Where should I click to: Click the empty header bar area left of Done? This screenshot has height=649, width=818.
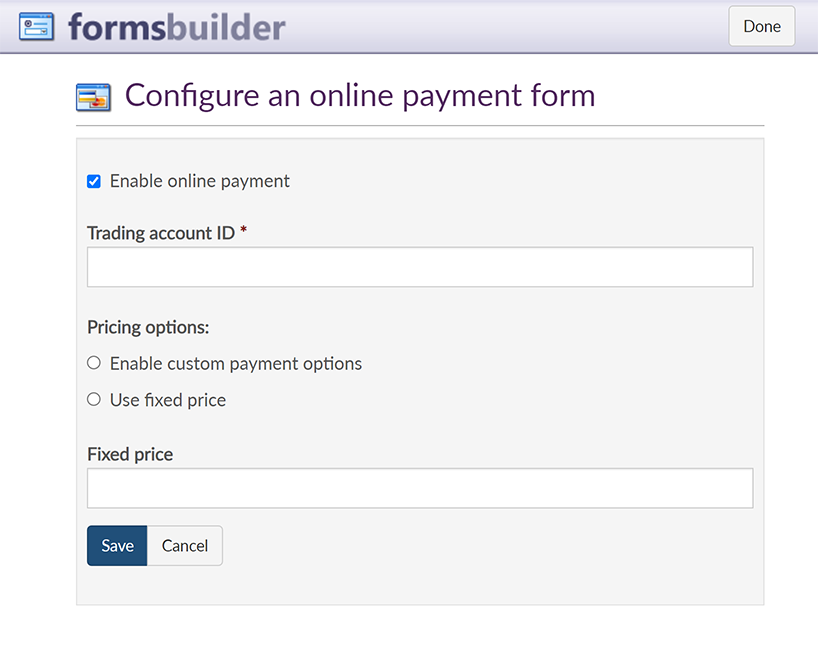[500, 27]
